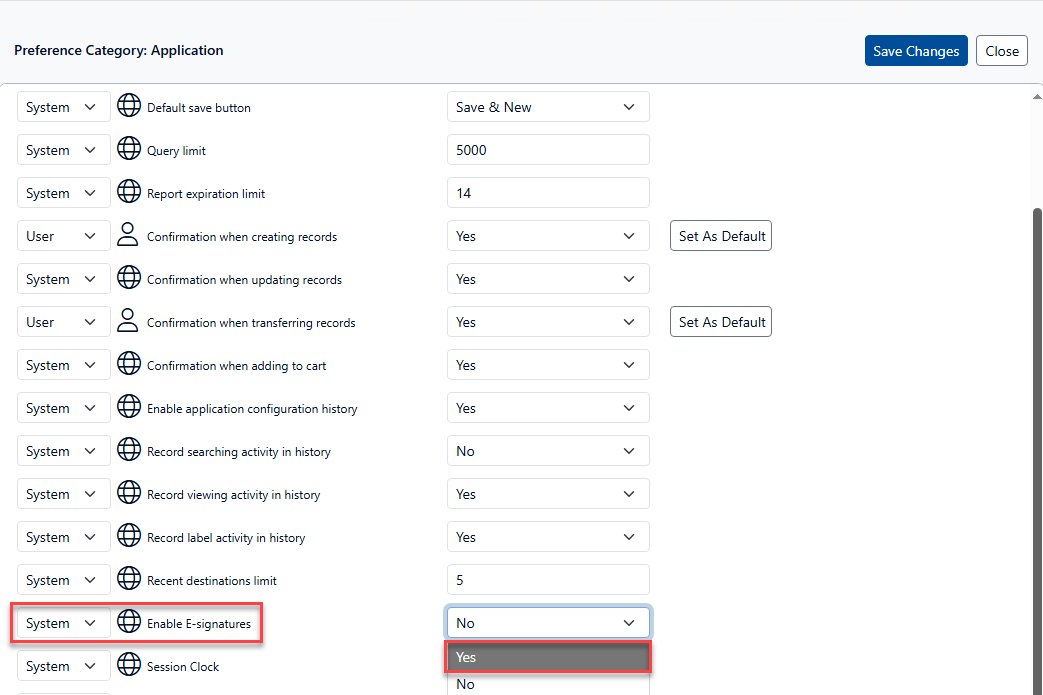Open scope dropdown for Record searching activity
The image size is (1043, 695).
click(x=64, y=451)
